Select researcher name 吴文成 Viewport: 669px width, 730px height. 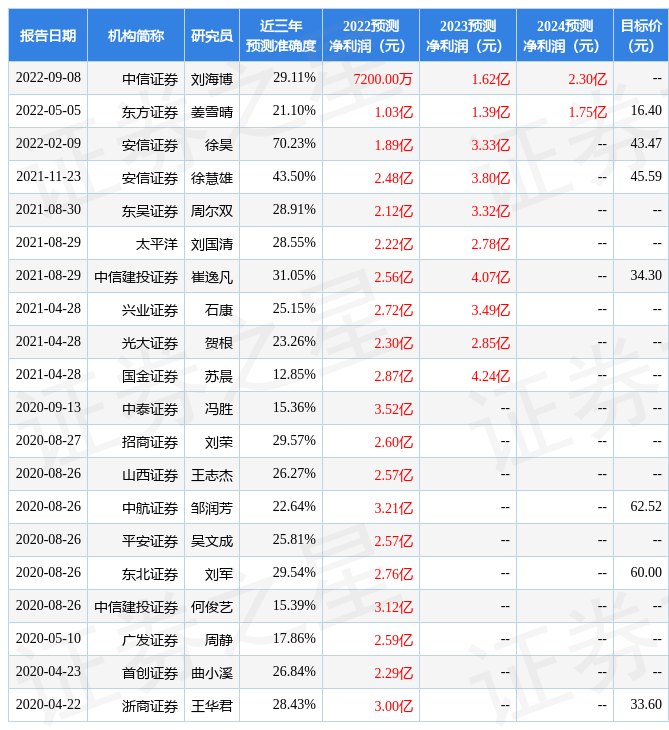pyautogui.click(x=212, y=541)
